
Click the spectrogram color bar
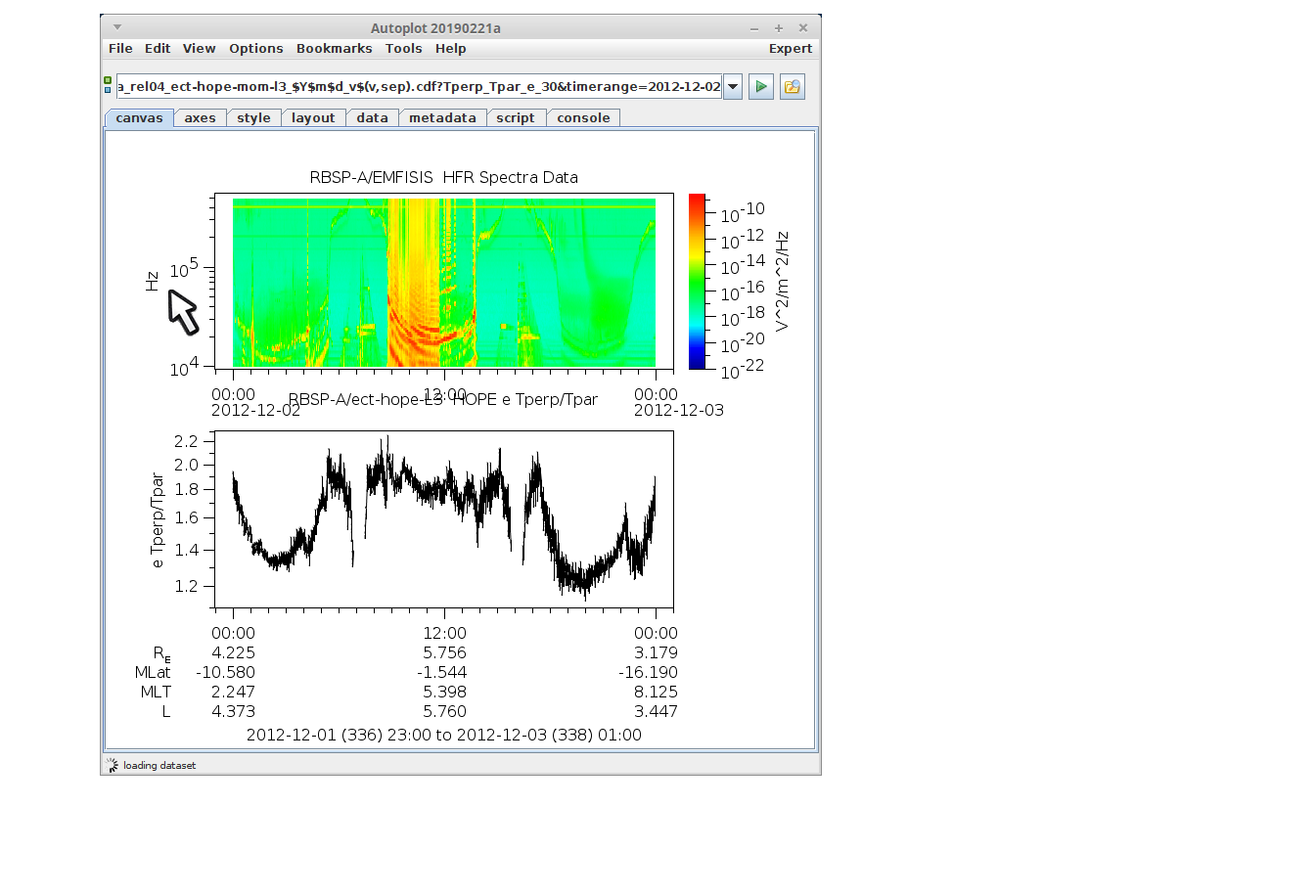[697, 282]
